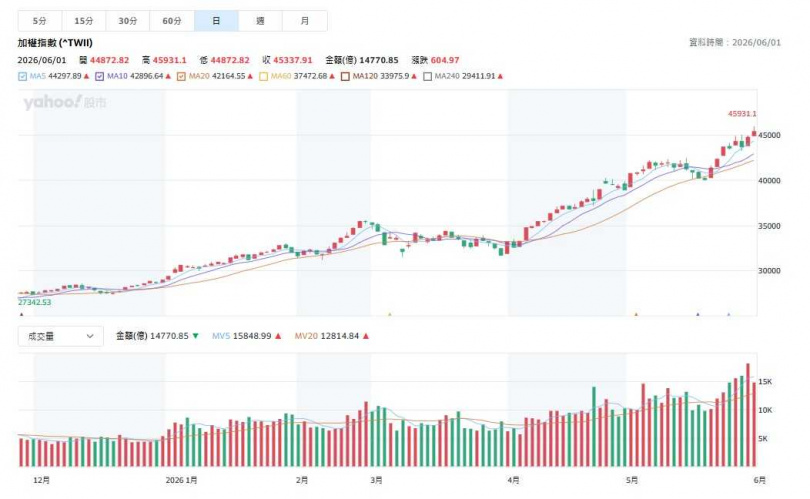Choose the 60分 interval tab
This screenshot has width=810, height=499.
[172, 21]
